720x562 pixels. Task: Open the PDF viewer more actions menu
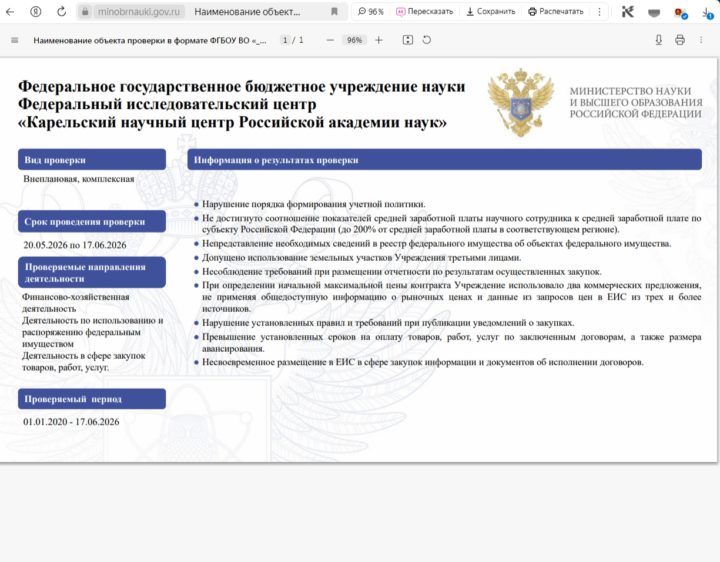click(x=701, y=40)
